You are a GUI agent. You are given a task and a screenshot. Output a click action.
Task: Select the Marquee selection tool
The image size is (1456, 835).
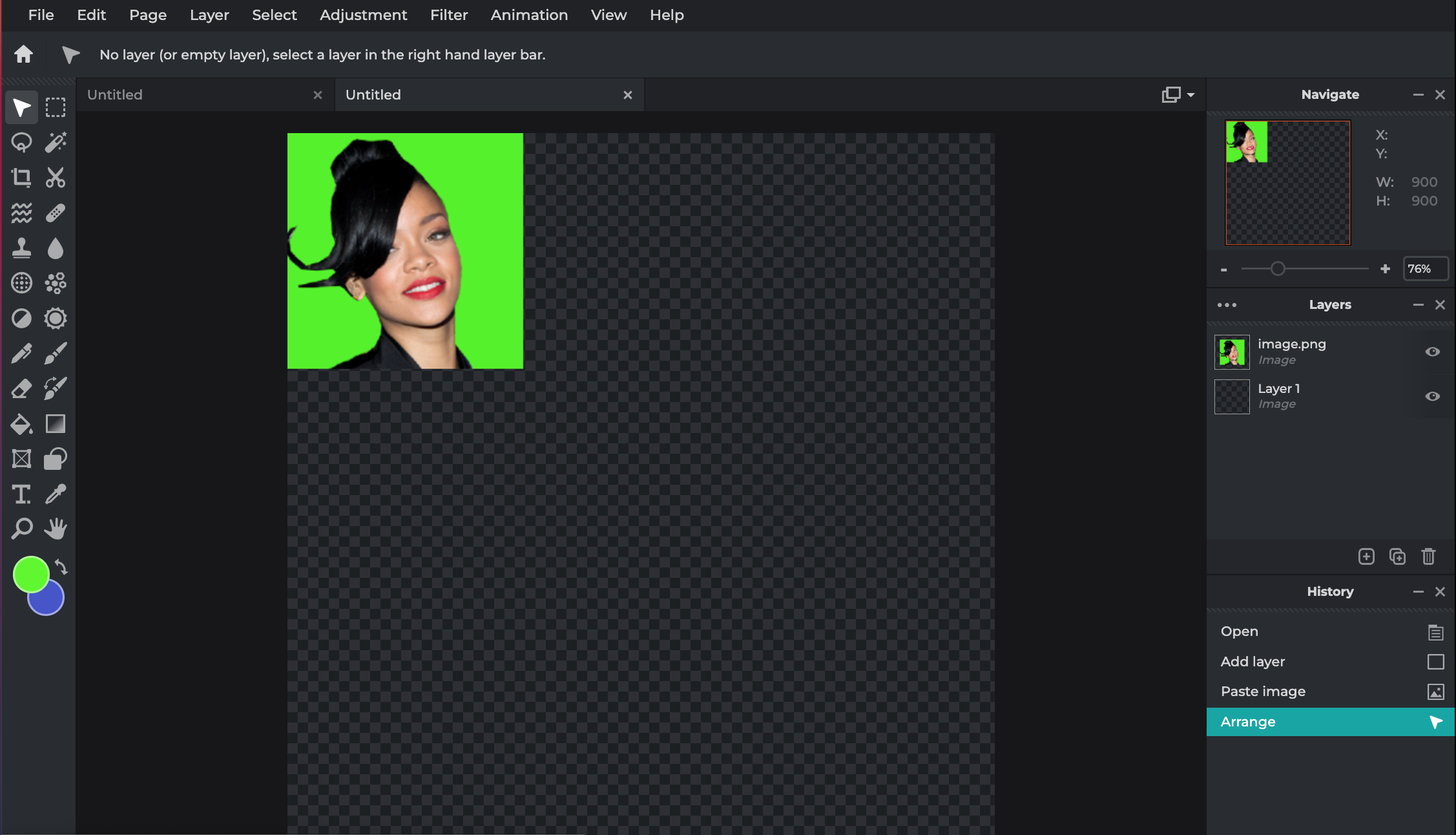tap(56, 107)
